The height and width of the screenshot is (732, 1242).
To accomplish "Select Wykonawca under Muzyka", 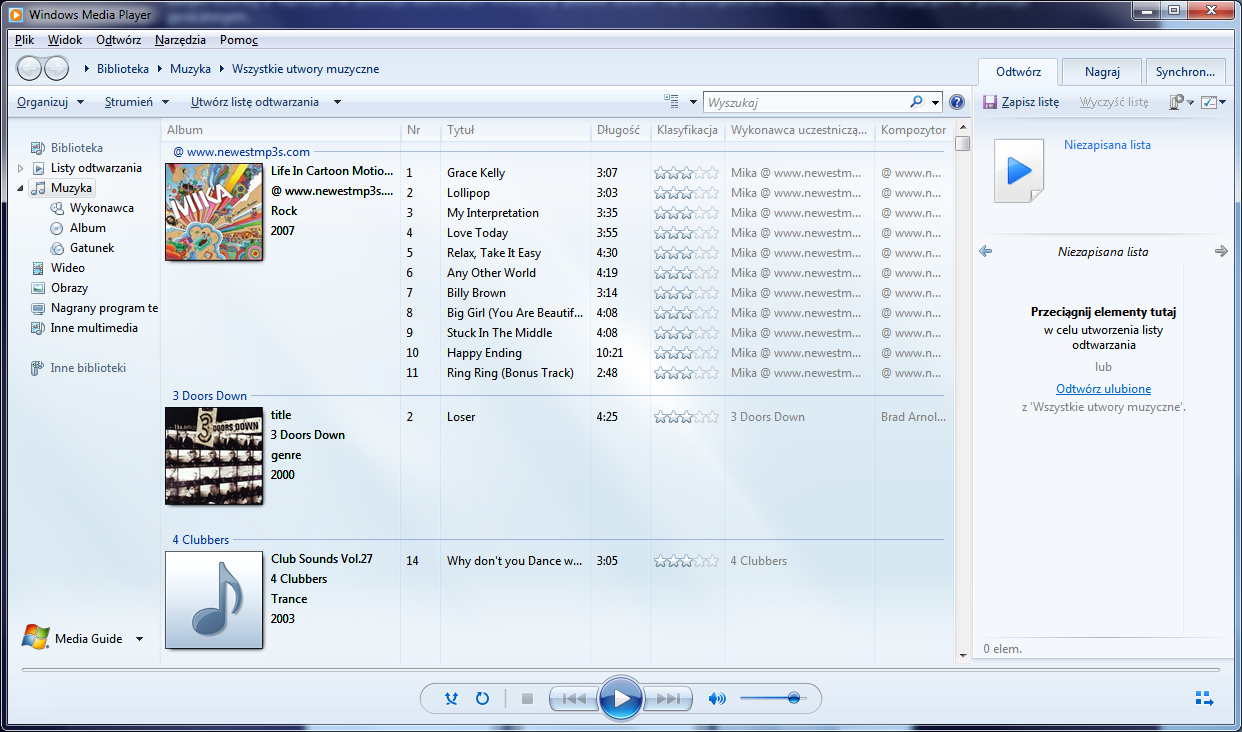I will (x=102, y=208).
